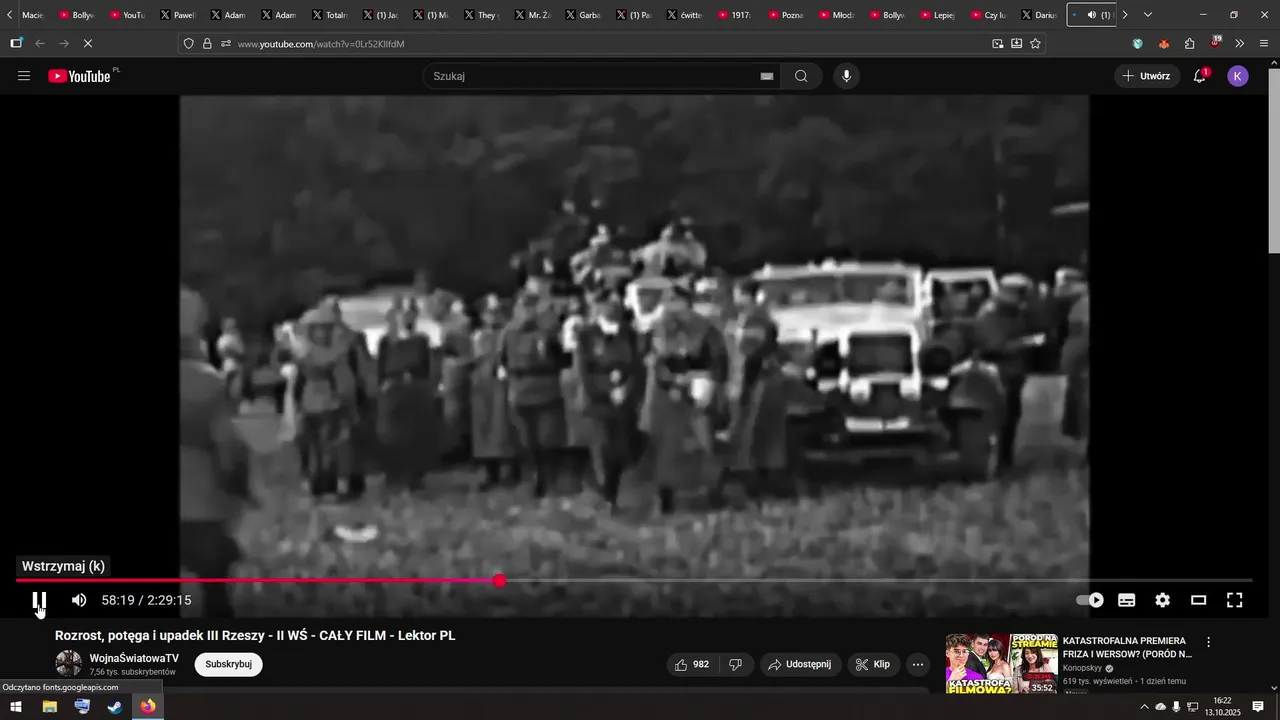The width and height of the screenshot is (1280, 720).
Task: Dislike the video with thumbs down
Action: coord(736,664)
